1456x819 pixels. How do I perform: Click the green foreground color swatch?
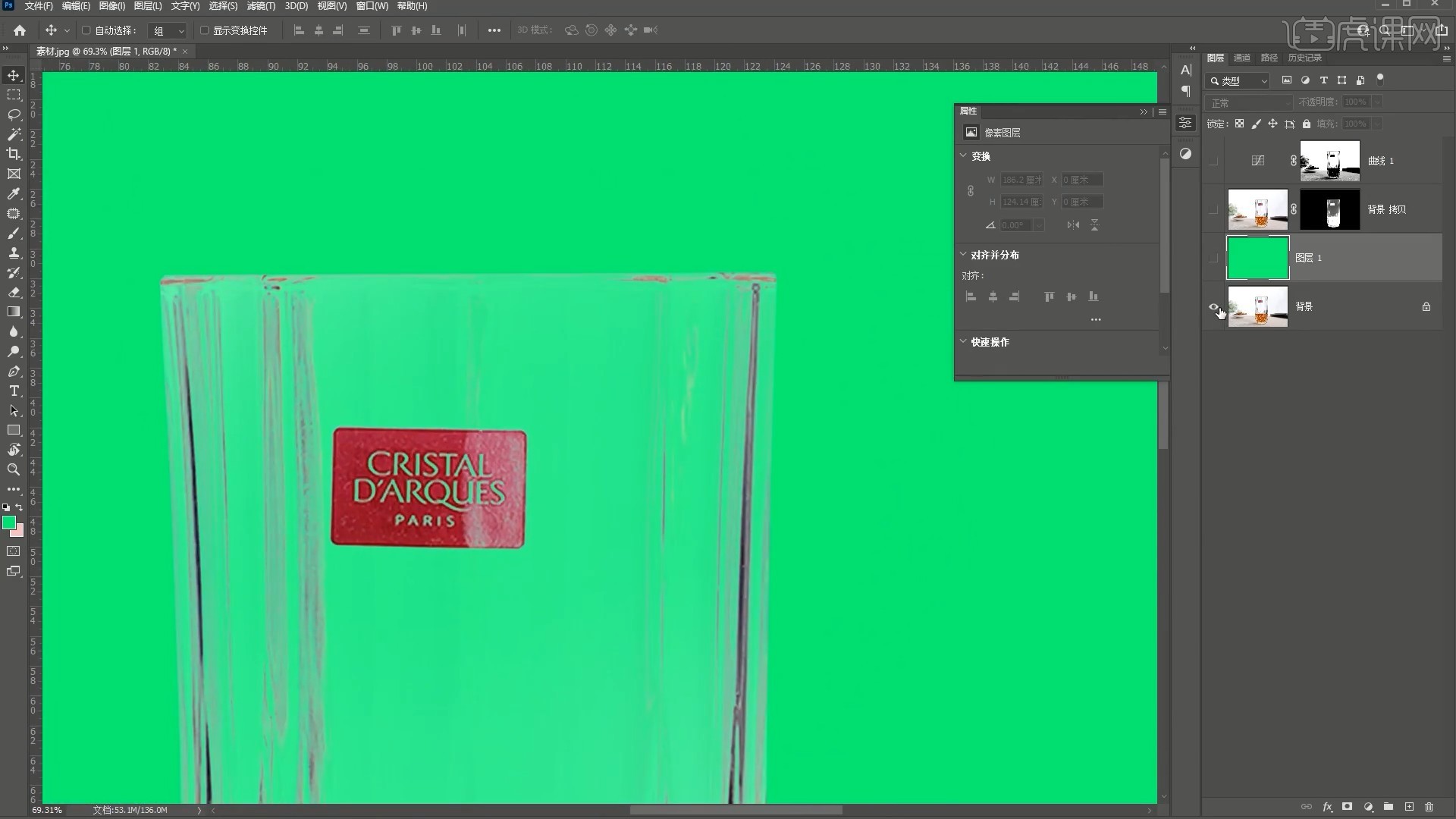click(x=9, y=522)
